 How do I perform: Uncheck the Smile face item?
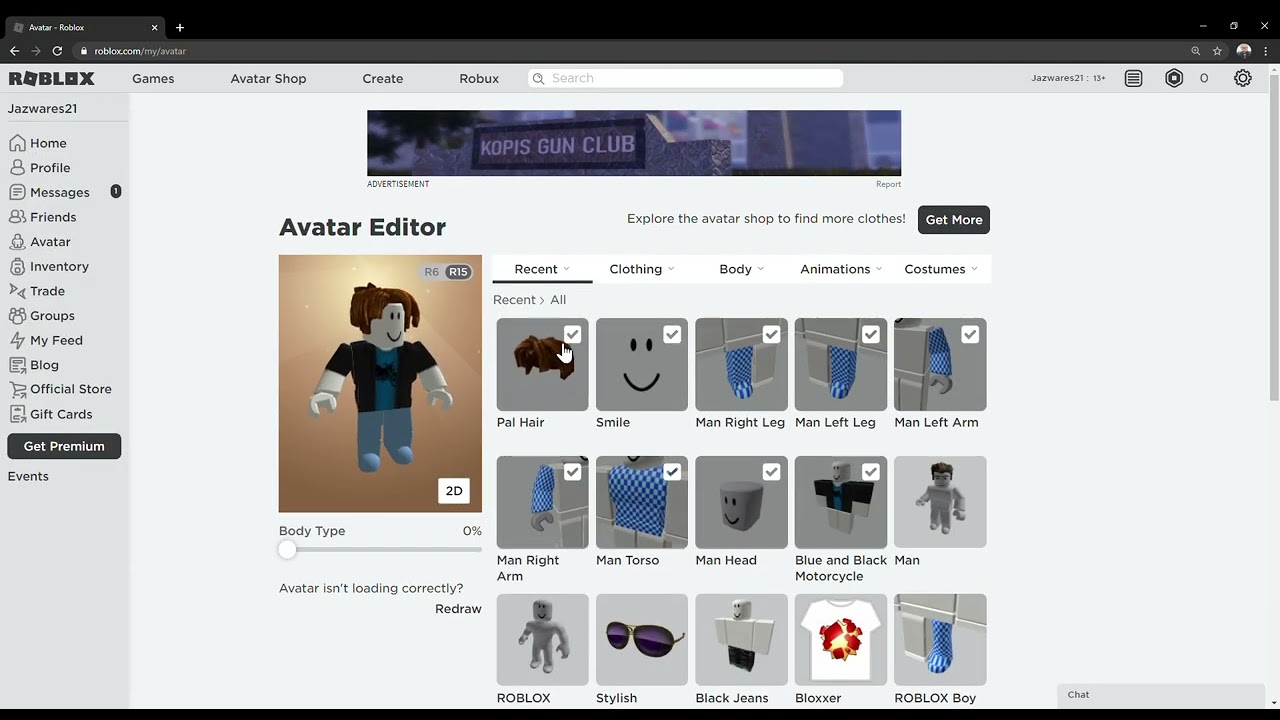pyautogui.click(x=672, y=334)
